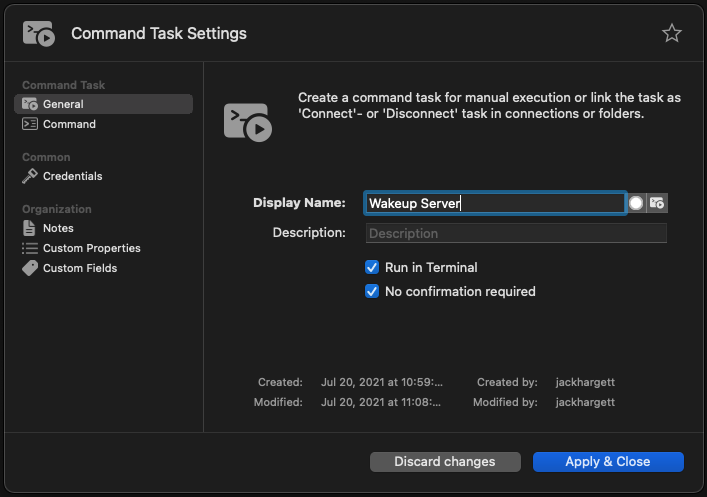Click the Apply & Close button

[x=608, y=461]
